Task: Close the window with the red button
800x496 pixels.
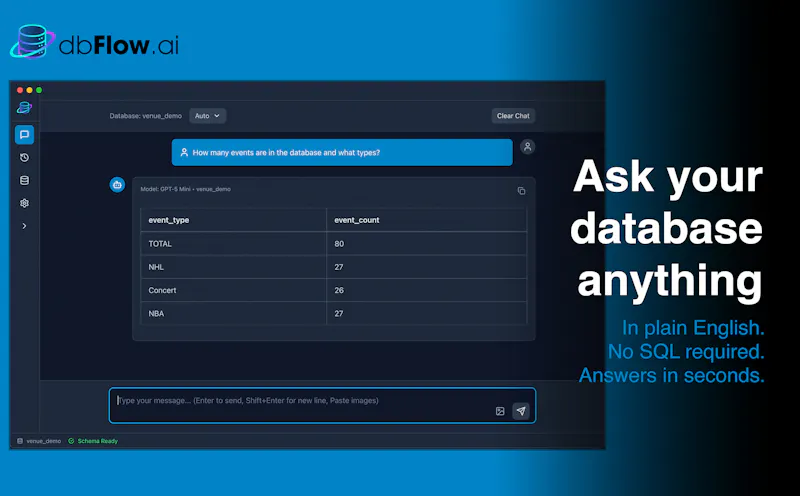Action: click(20, 90)
